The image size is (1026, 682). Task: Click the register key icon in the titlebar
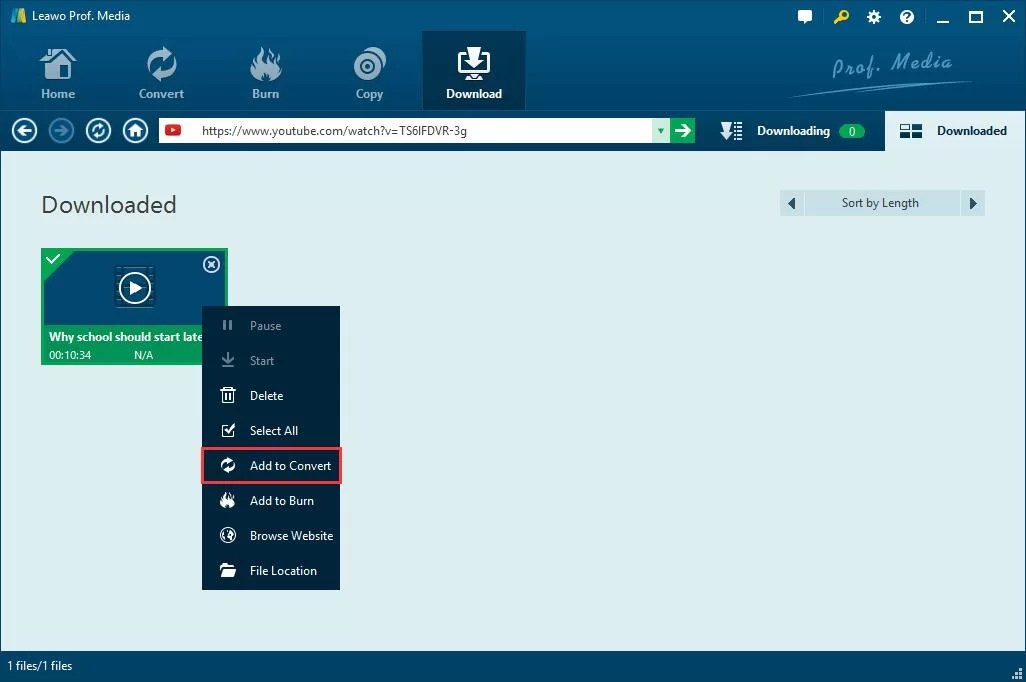click(x=841, y=16)
